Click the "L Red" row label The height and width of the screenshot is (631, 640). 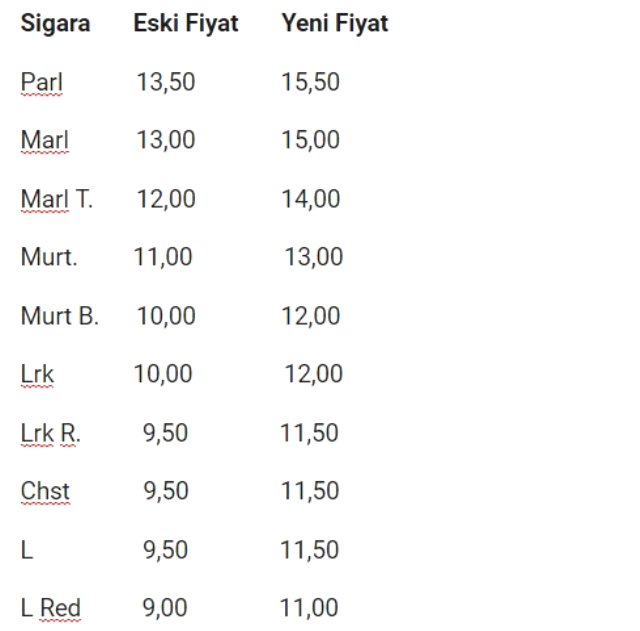coord(50,608)
